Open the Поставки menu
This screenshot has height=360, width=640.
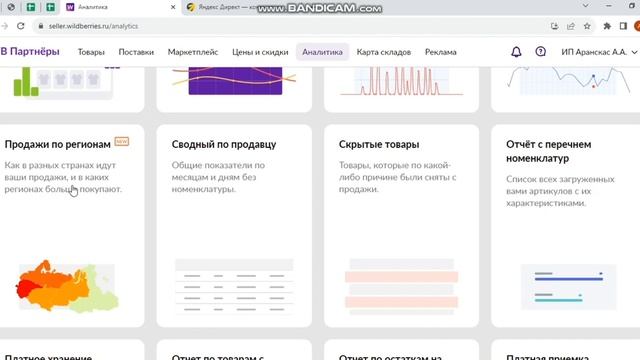[x=136, y=52]
